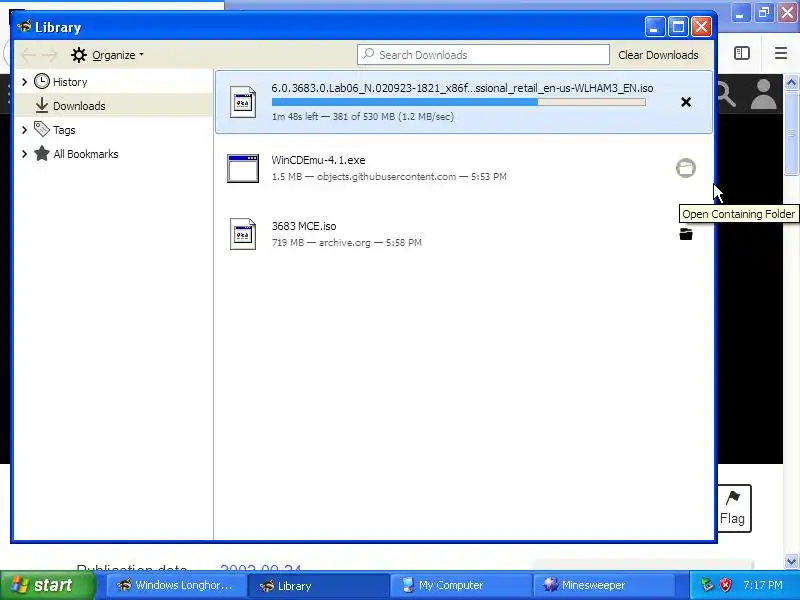Viewport: 800px width, 600px height.
Task: Switch to Minesweeper taskbar button
Action: 603,585
